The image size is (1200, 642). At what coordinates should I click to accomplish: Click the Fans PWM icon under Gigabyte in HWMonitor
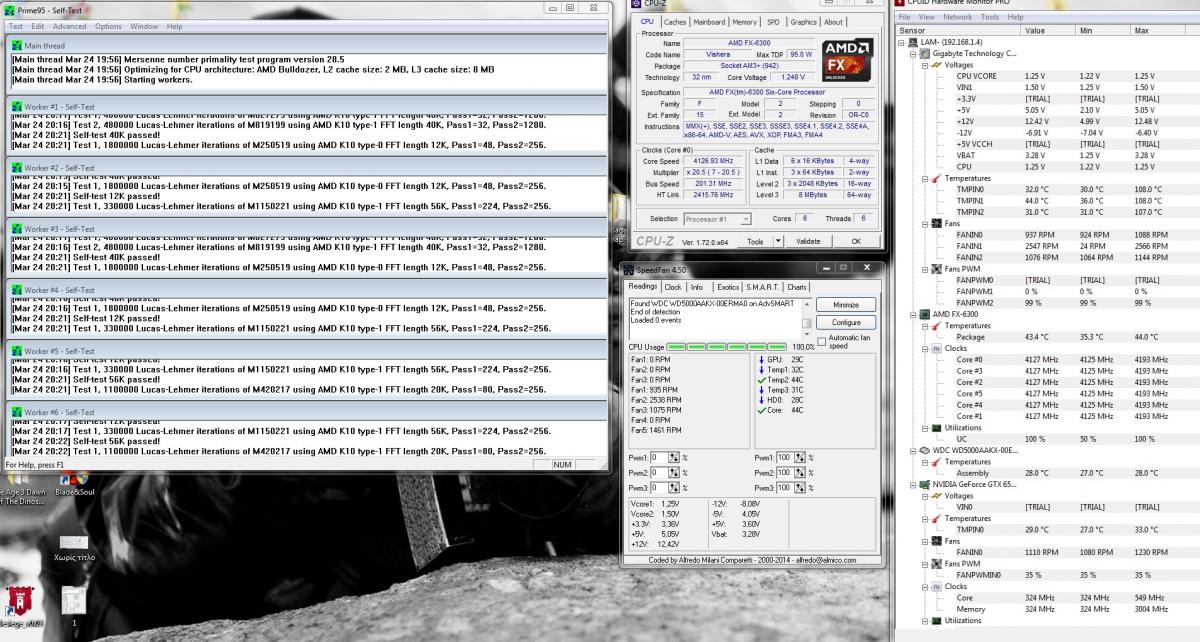click(937, 269)
